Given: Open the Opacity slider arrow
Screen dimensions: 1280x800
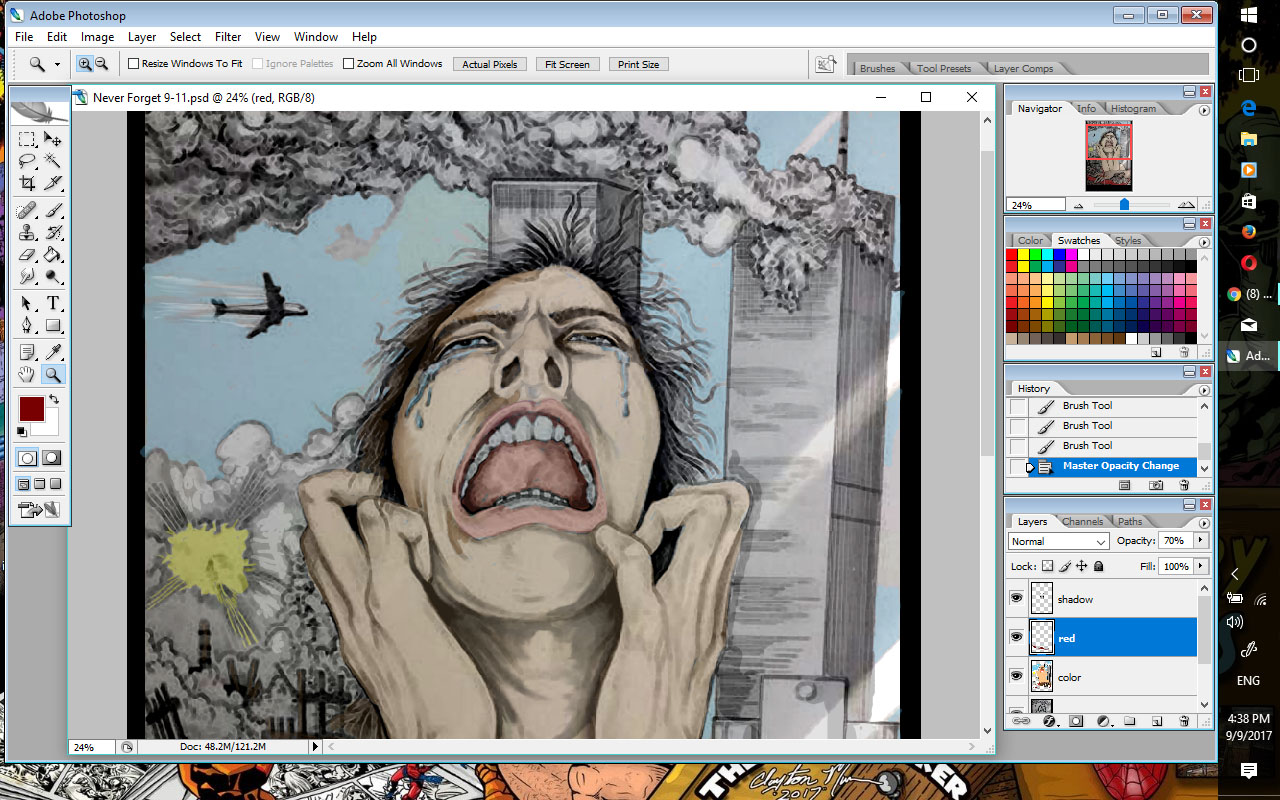Looking at the screenshot, I should (1201, 541).
